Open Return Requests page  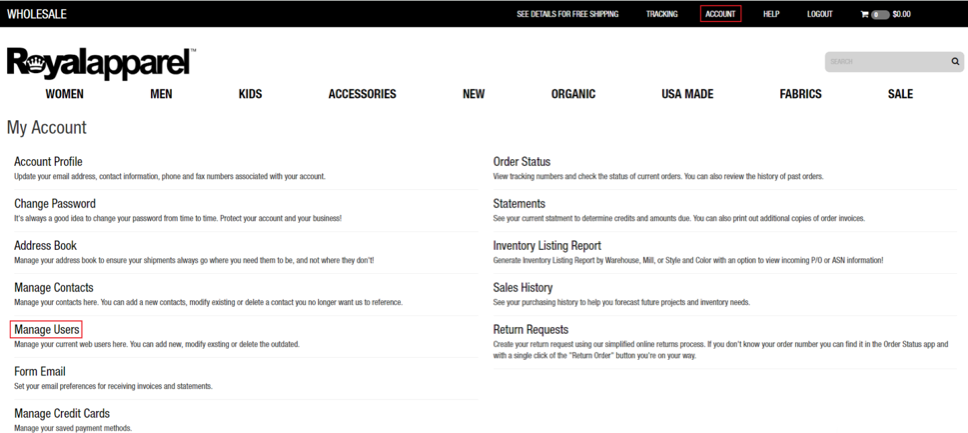click(x=531, y=329)
